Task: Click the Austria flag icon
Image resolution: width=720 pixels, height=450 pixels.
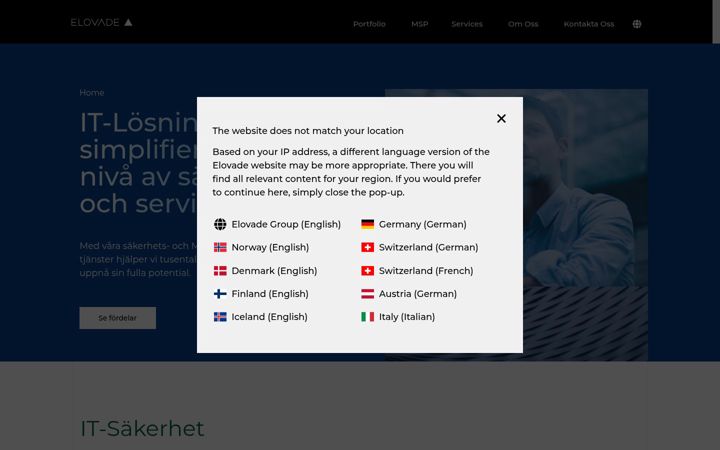Action: [x=367, y=293]
